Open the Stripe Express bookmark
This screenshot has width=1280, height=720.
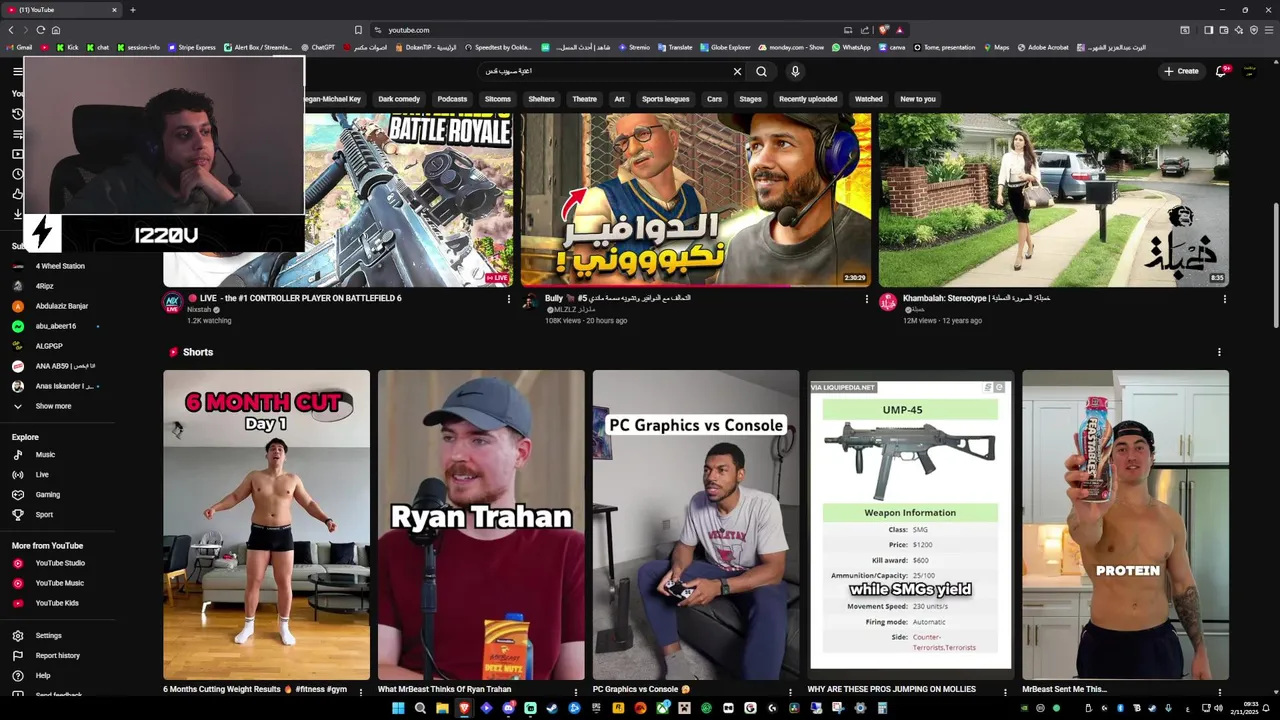click(192, 47)
